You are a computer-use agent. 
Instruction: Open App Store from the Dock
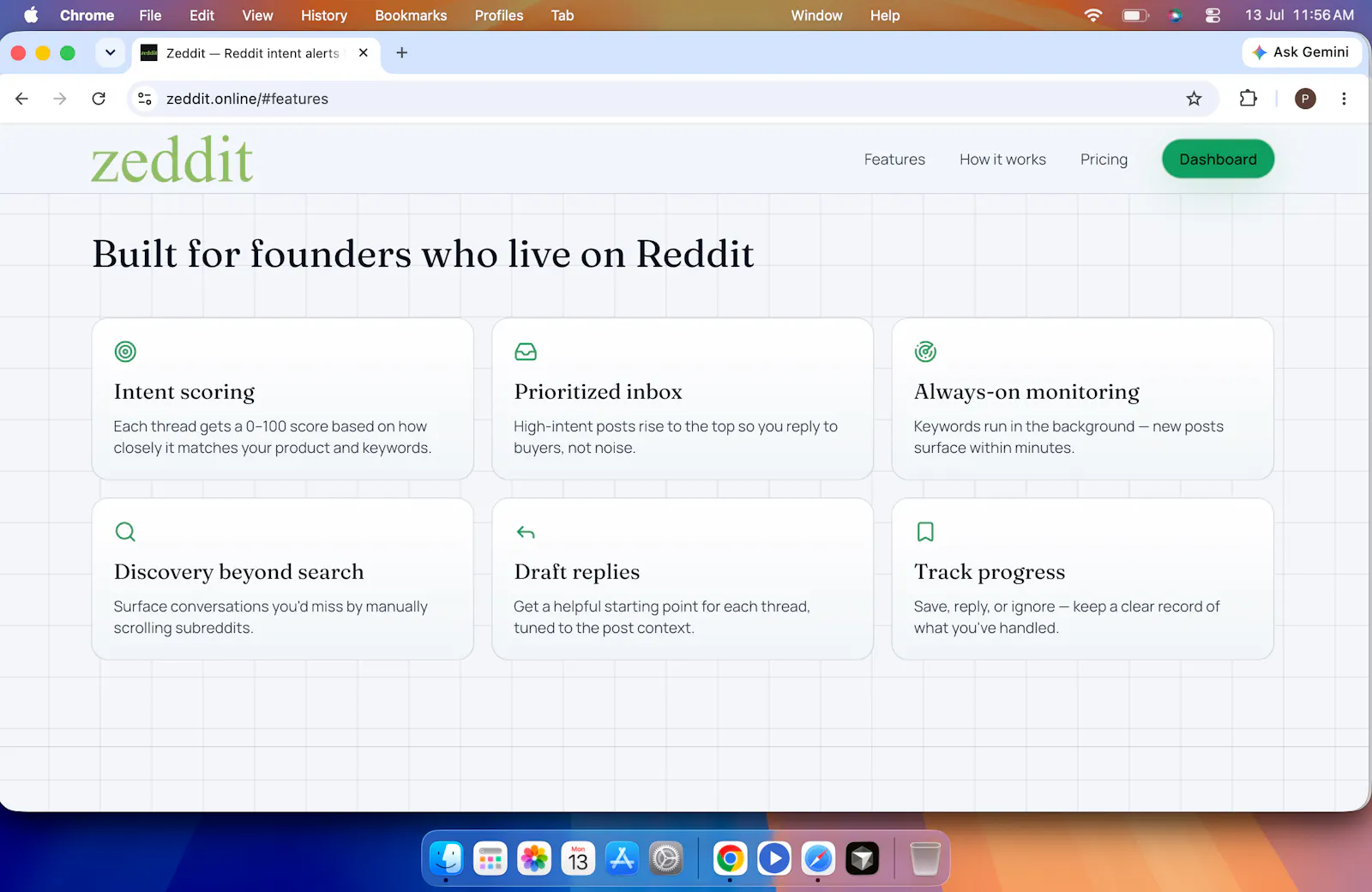coord(622,858)
